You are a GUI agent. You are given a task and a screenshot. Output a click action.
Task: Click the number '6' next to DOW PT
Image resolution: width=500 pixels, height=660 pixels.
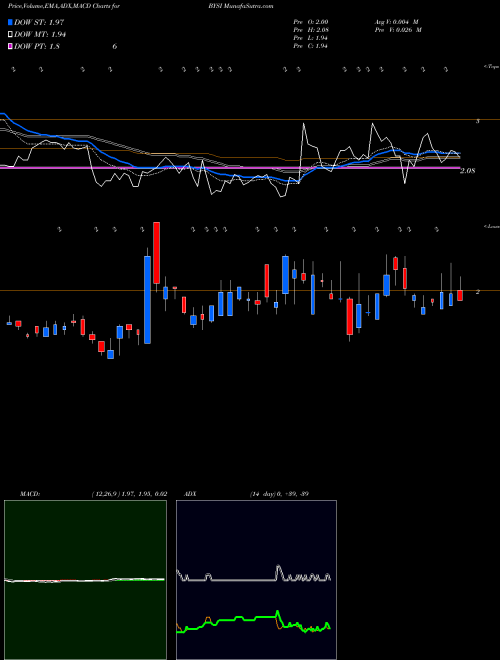114,46
